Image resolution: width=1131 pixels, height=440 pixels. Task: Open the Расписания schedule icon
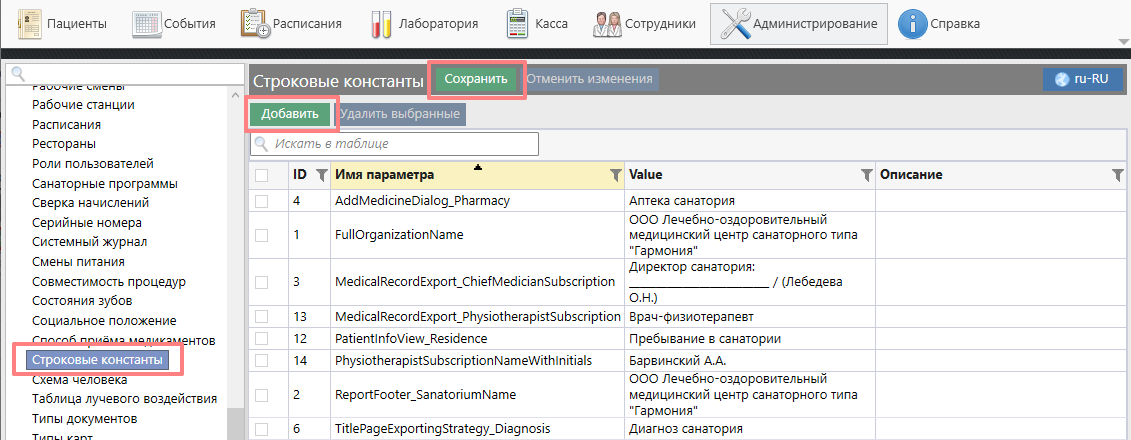point(257,23)
